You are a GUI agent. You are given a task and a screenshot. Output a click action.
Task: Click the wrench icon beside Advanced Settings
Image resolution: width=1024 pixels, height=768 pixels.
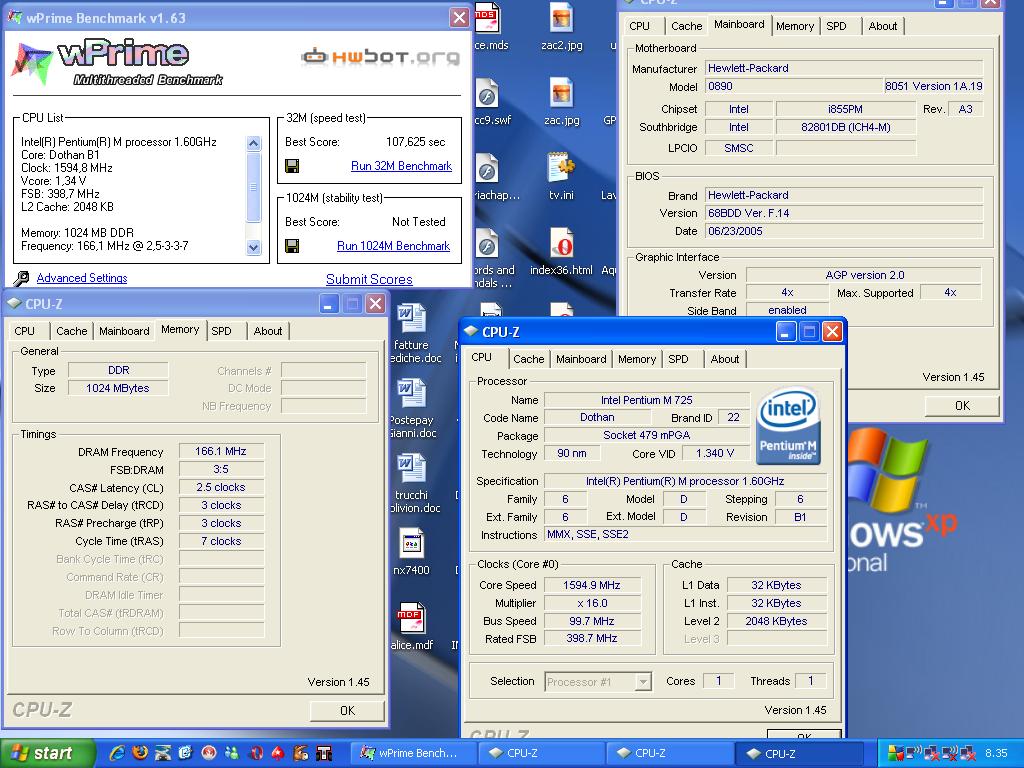(x=22, y=278)
